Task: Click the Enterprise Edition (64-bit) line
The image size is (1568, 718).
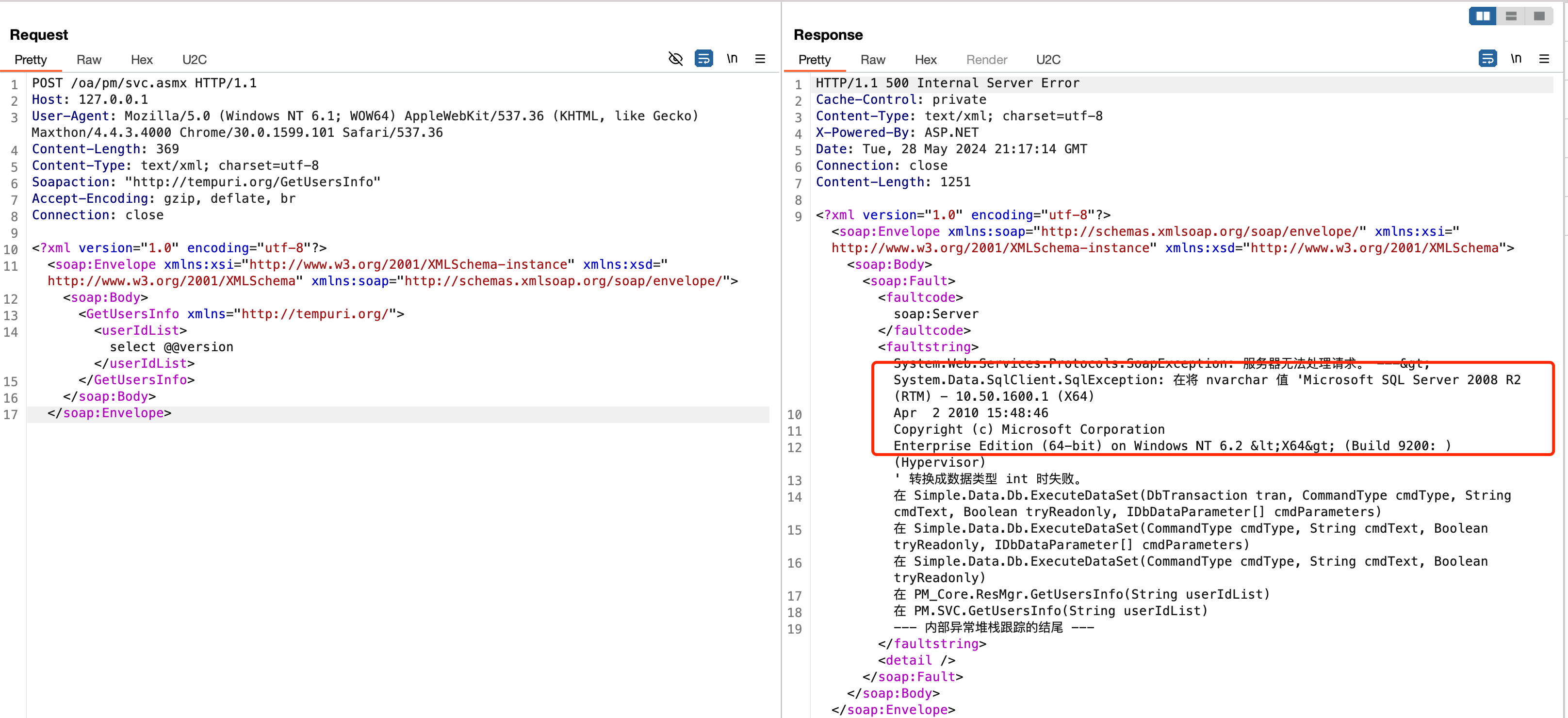Action: coord(1172,446)
